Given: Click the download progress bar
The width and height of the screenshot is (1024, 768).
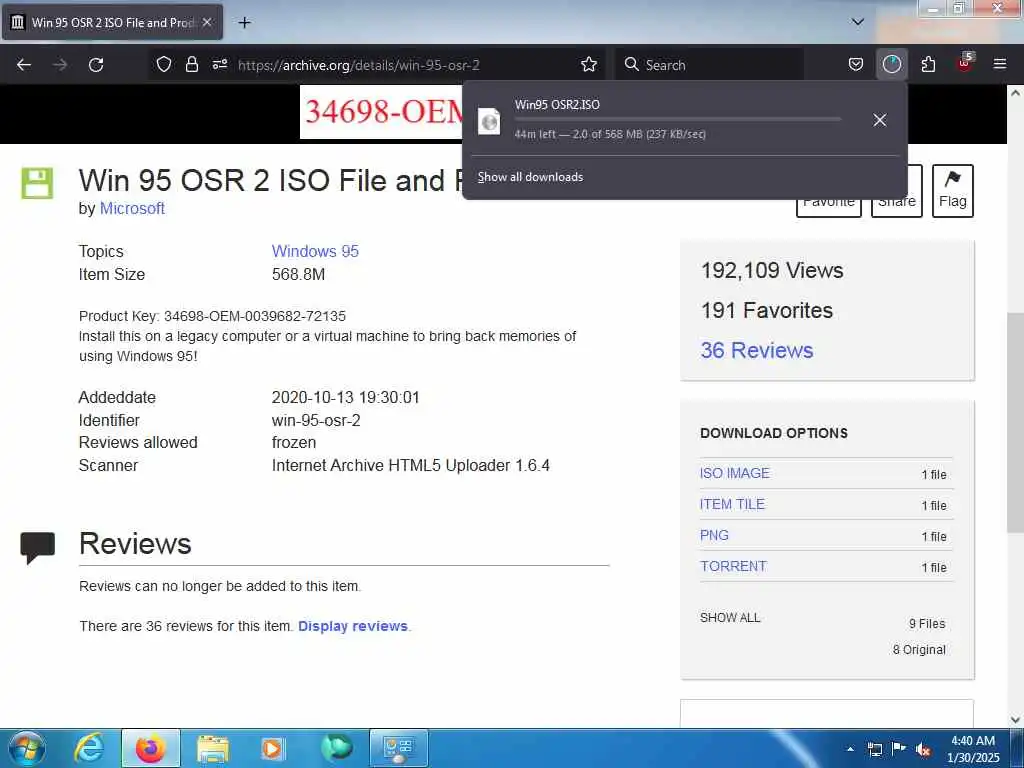Looking at the screenshot, I should point(677,119).
